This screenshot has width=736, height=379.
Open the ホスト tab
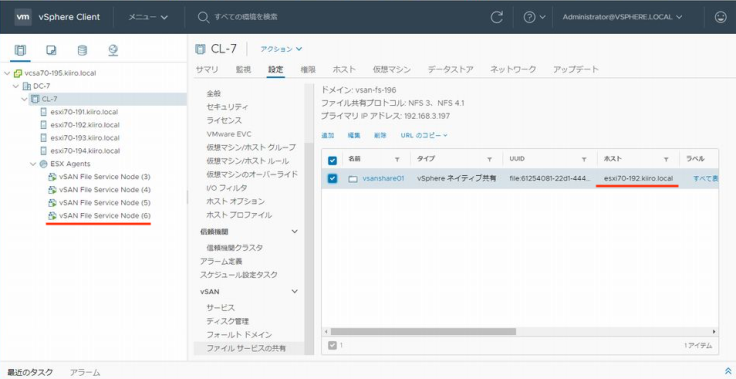click(x=344, y=70)
